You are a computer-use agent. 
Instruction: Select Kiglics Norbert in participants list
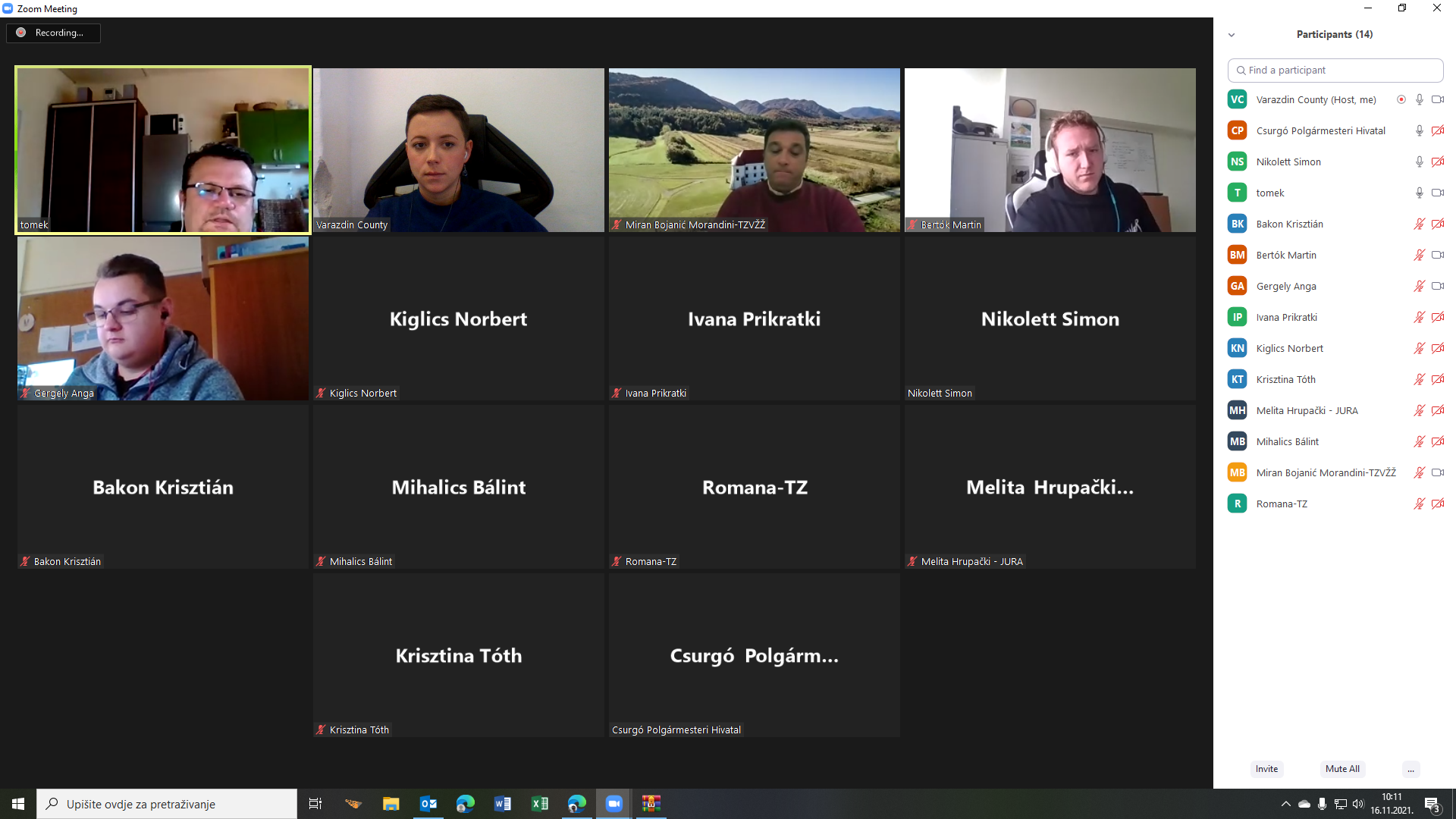click(1289, 348)
